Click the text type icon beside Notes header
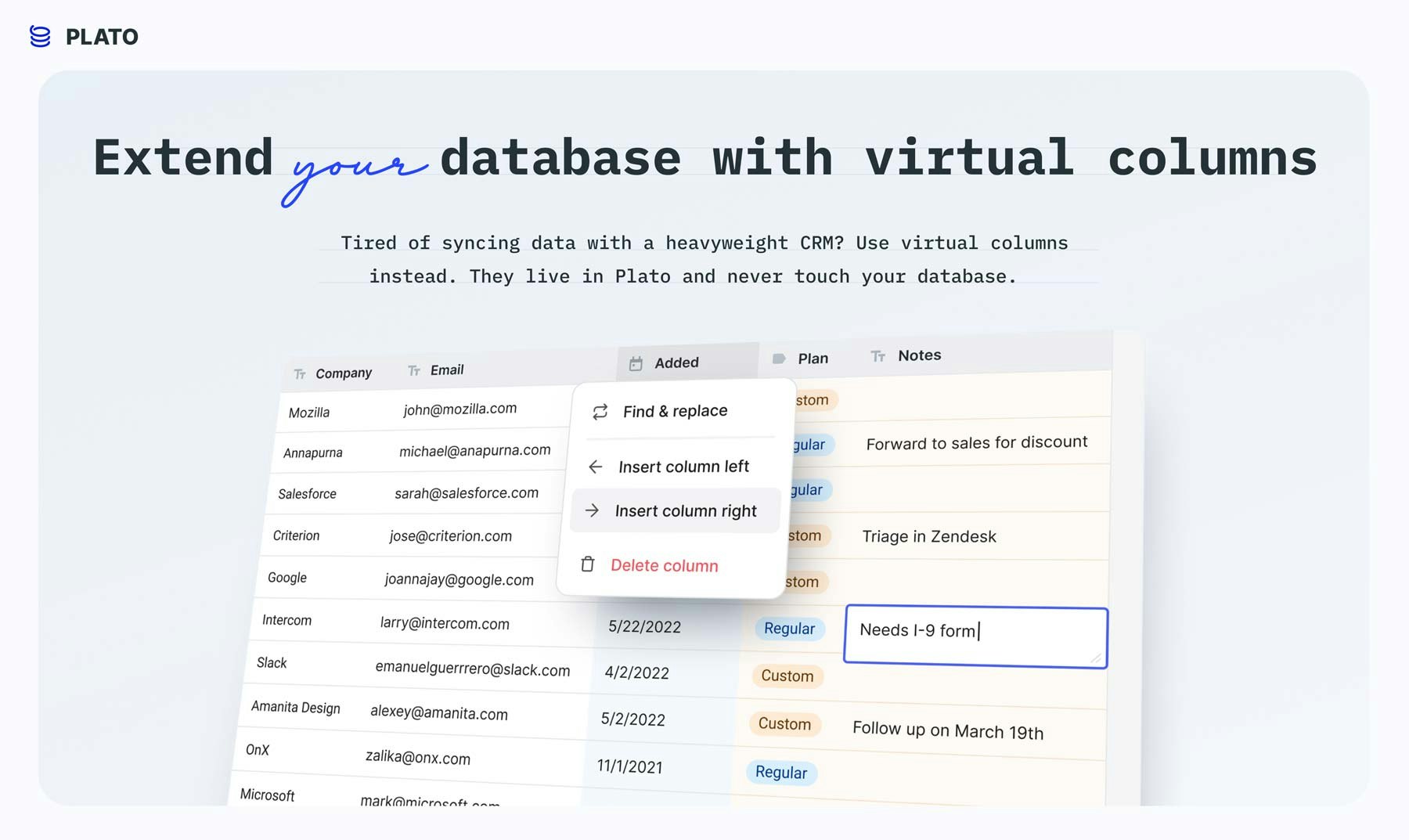Viewport: 1409px width, 840px height. (878, 356)
